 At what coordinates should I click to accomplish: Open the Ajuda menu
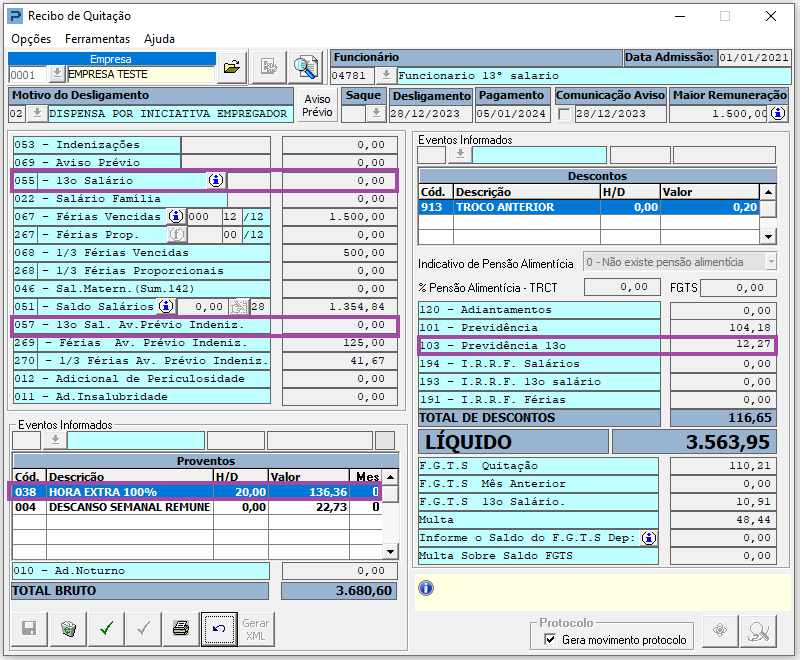pyautogui.click(x=159, y=39)
